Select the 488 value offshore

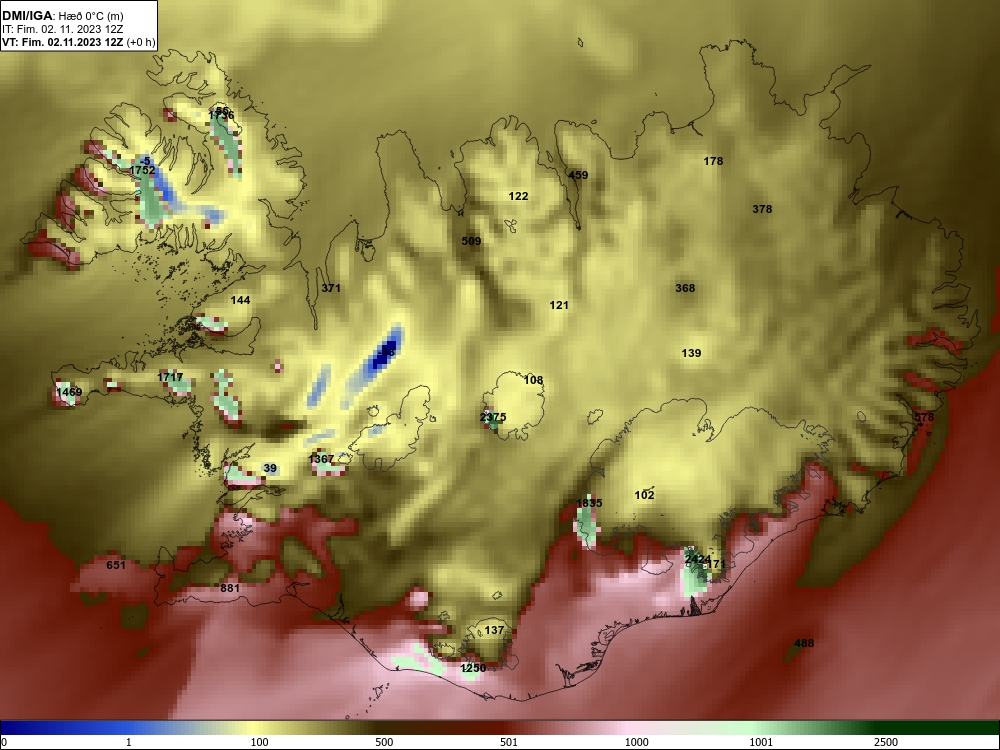click(804, 643)
